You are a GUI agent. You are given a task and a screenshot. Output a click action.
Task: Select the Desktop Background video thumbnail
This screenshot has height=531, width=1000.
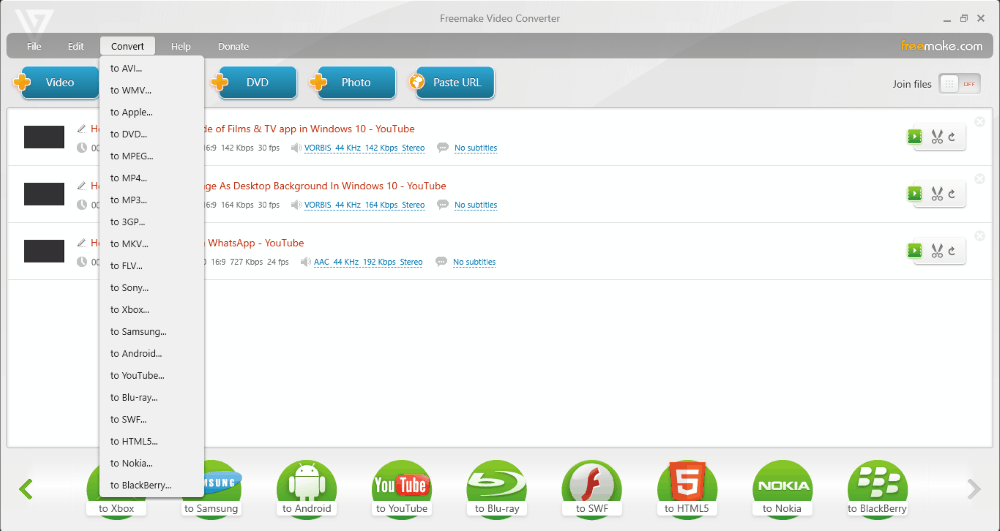[44, 194]
